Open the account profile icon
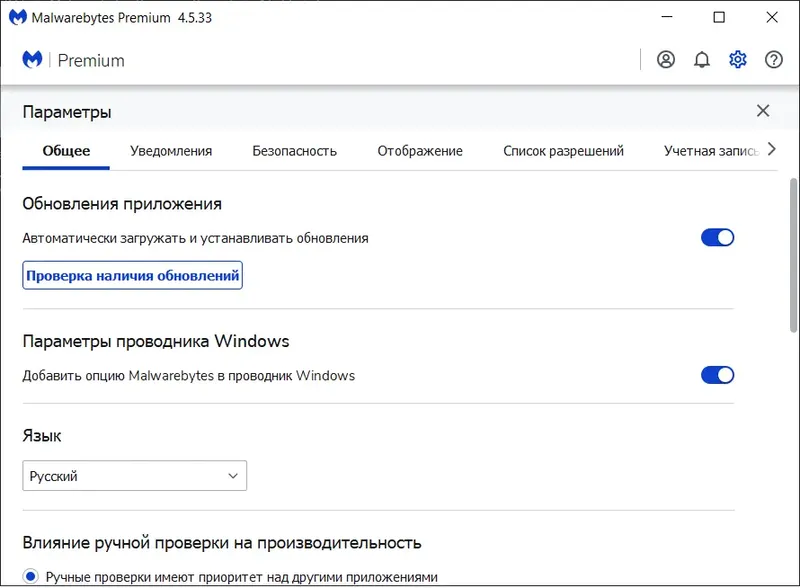The width and height of the screenshot is (800, 588). click(x=666, y=59)
